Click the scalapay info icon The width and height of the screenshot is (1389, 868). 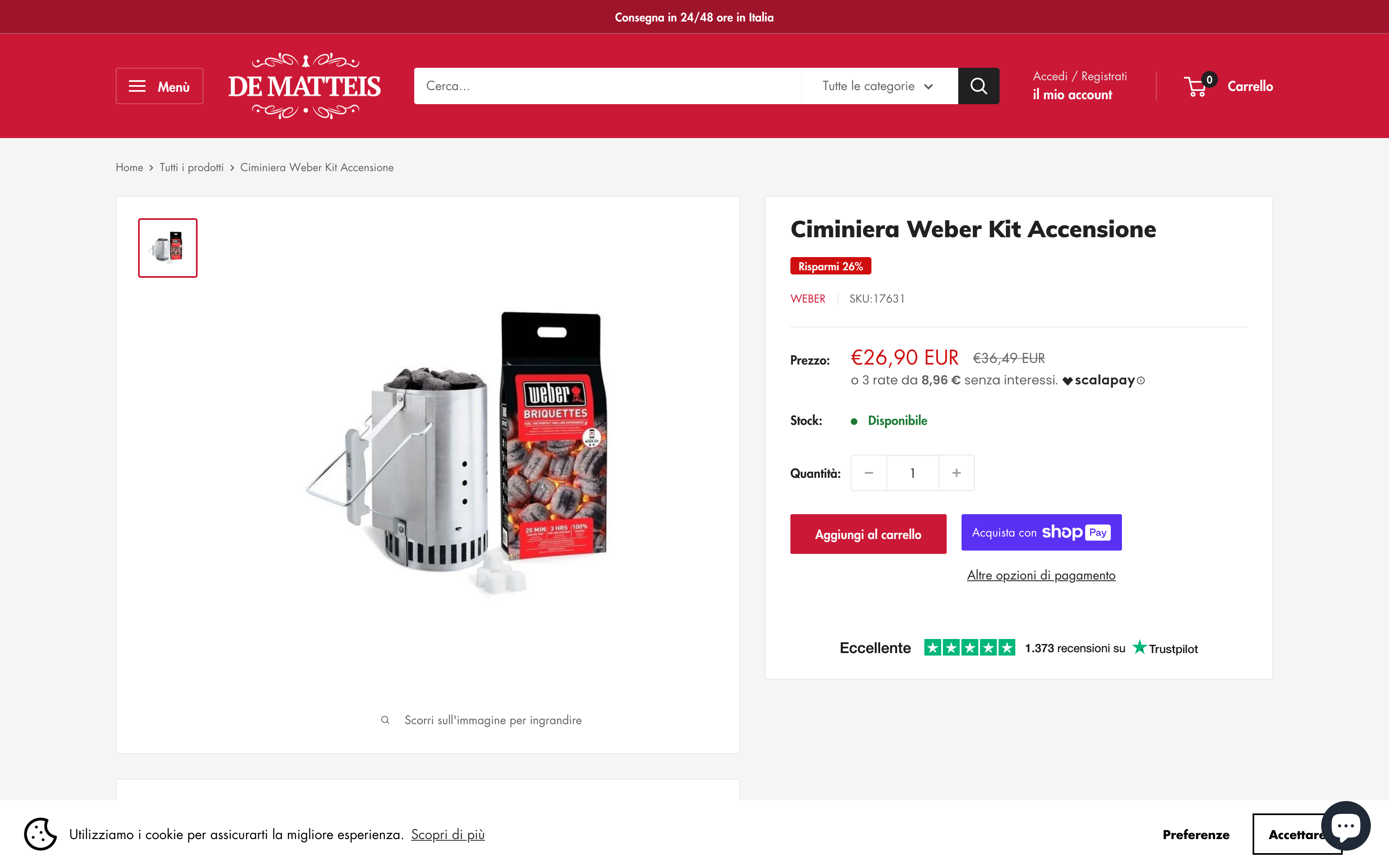point(1141,381)
